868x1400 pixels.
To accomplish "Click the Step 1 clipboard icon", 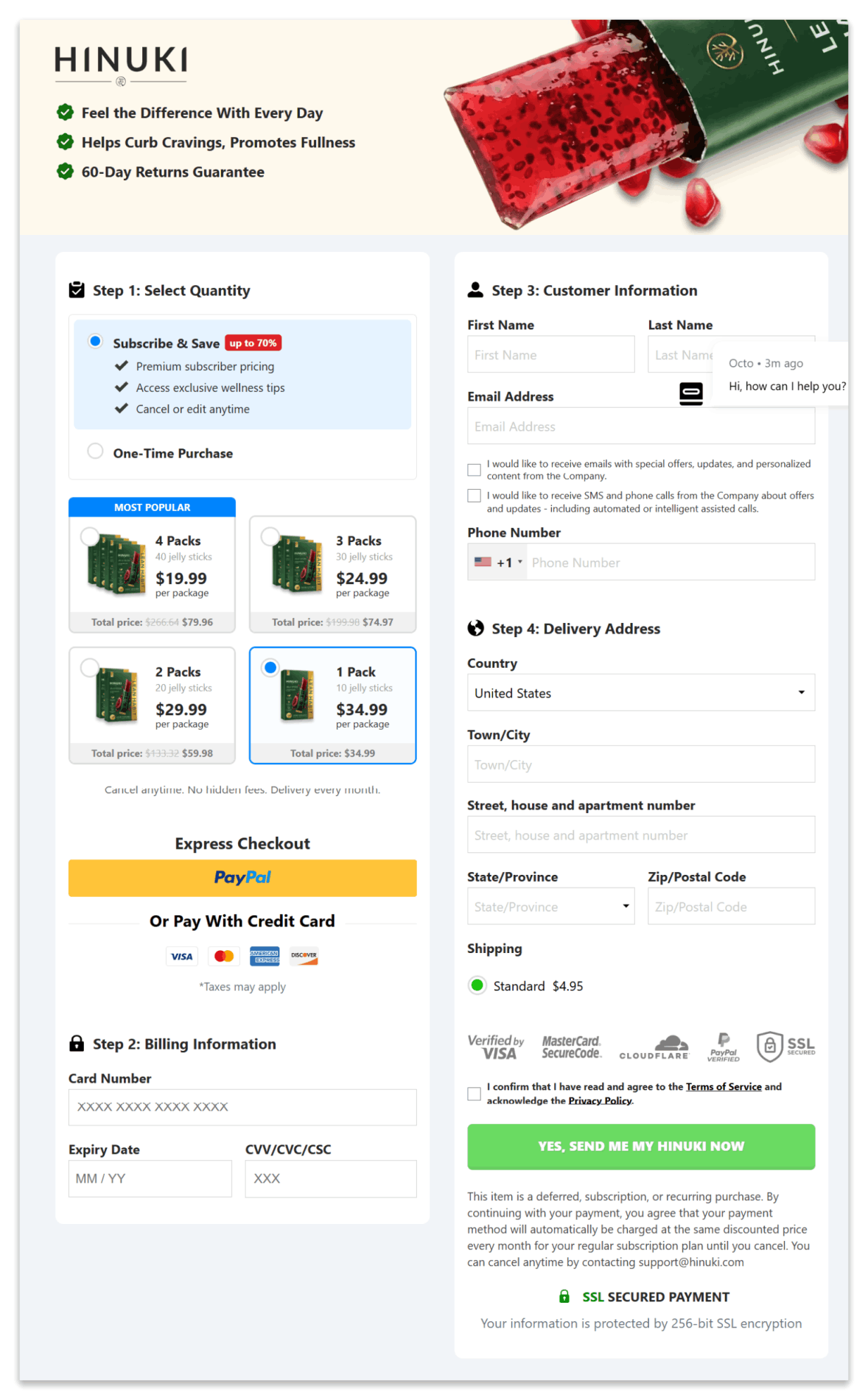I will pos(77,289).
